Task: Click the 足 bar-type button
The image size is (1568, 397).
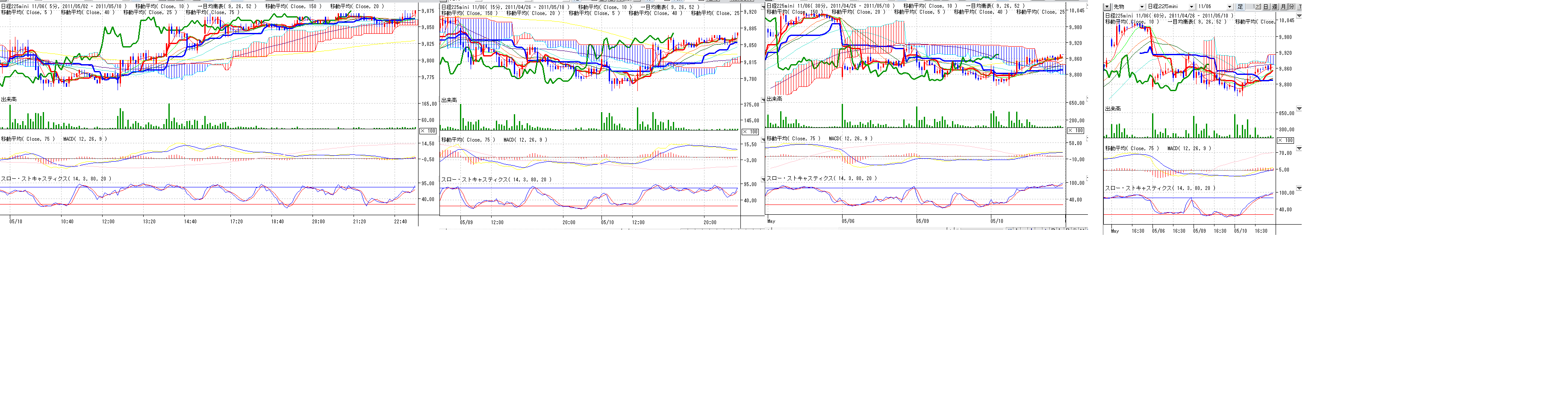Action: (x=1240, y=7)
